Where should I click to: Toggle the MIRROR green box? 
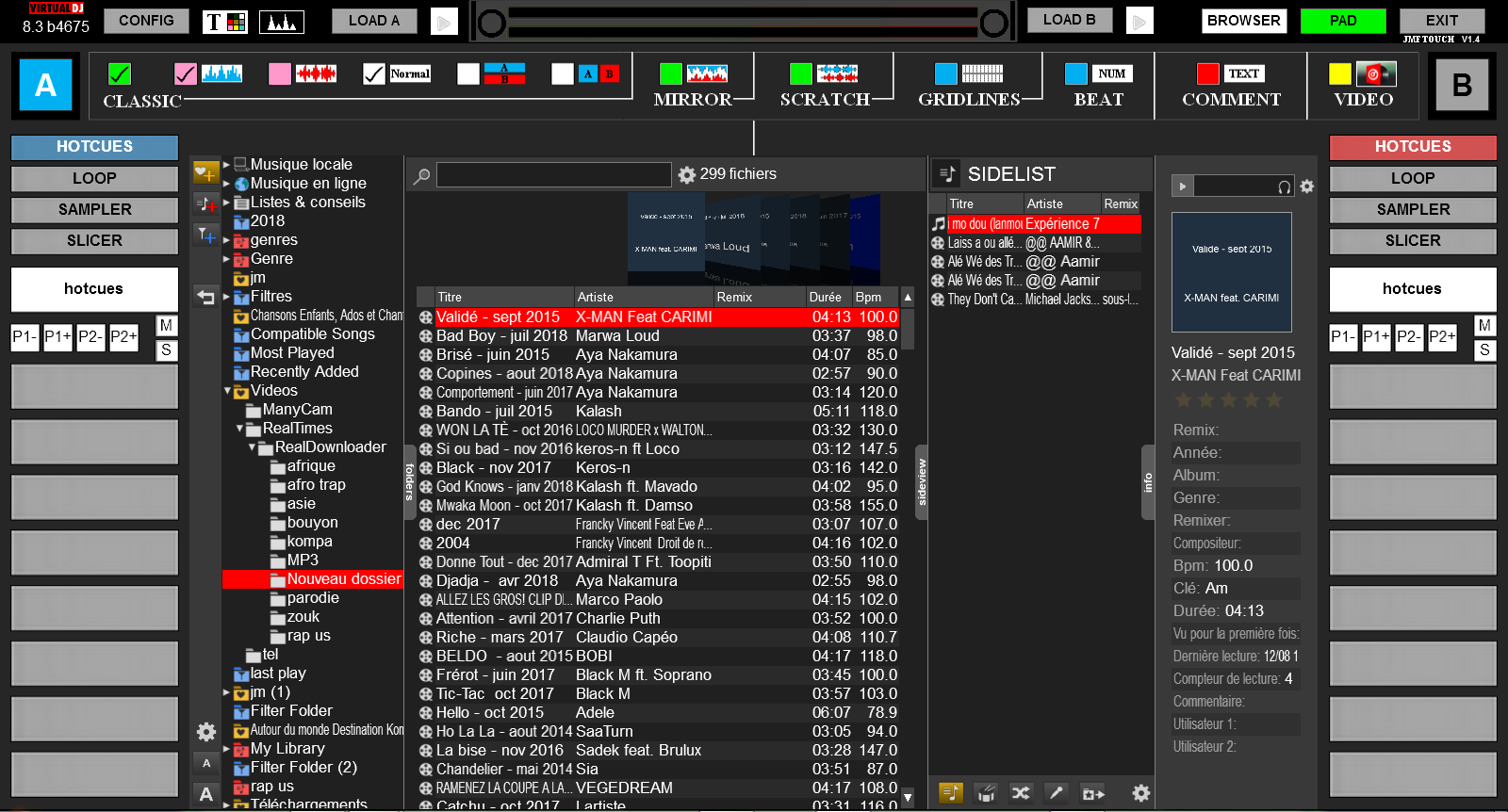[x=671, y=73]
